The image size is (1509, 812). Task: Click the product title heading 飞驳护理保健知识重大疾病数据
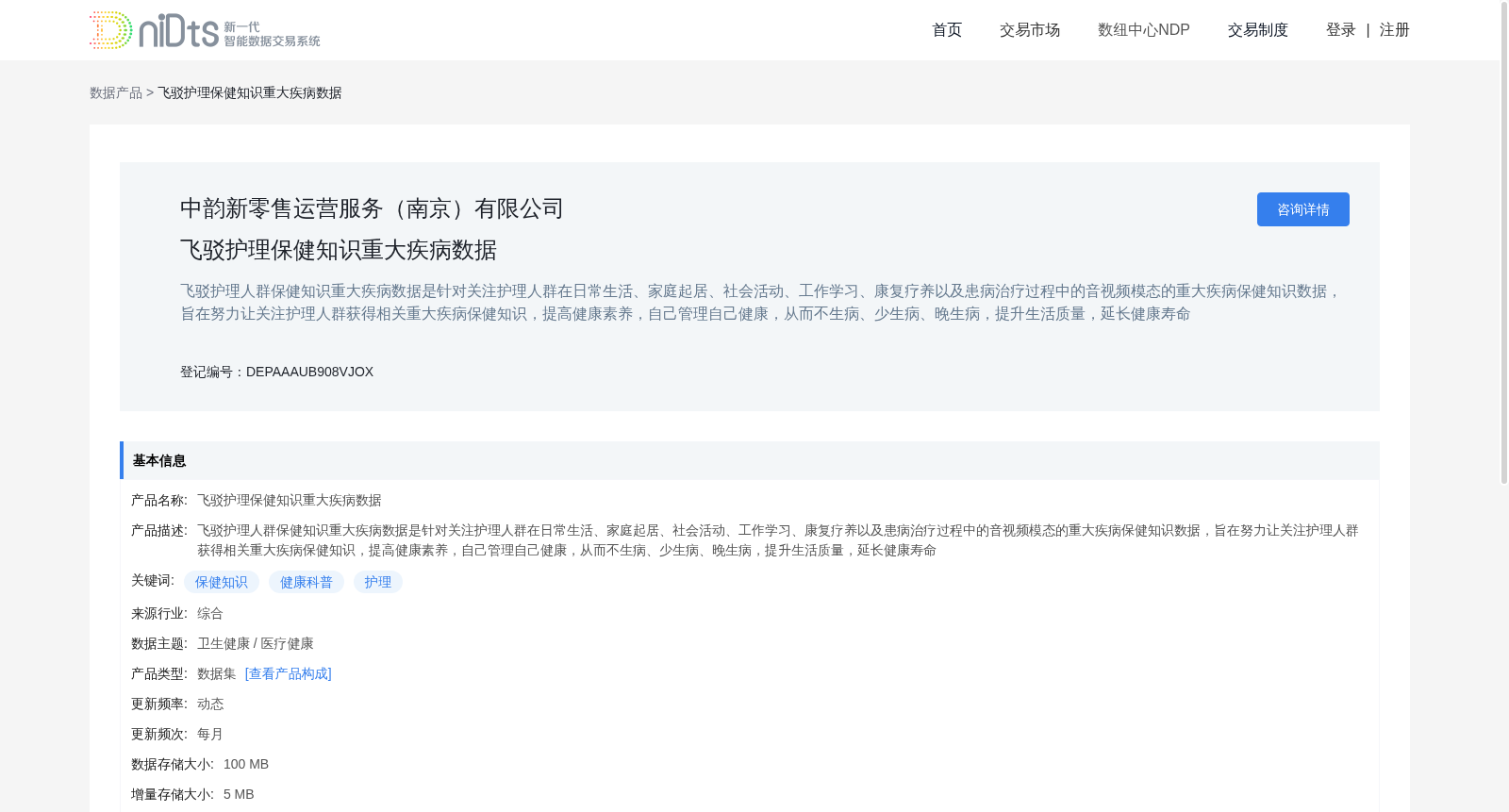339,250
